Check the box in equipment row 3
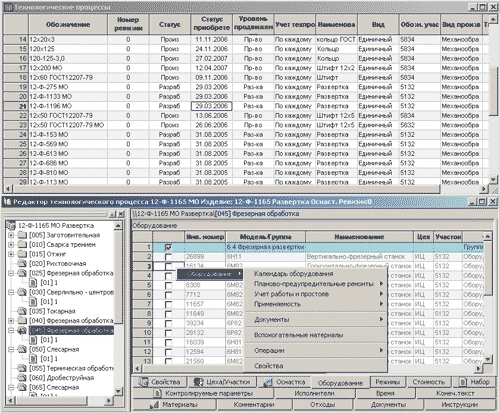This screenshot has width=500, height=414. point(168,266)
